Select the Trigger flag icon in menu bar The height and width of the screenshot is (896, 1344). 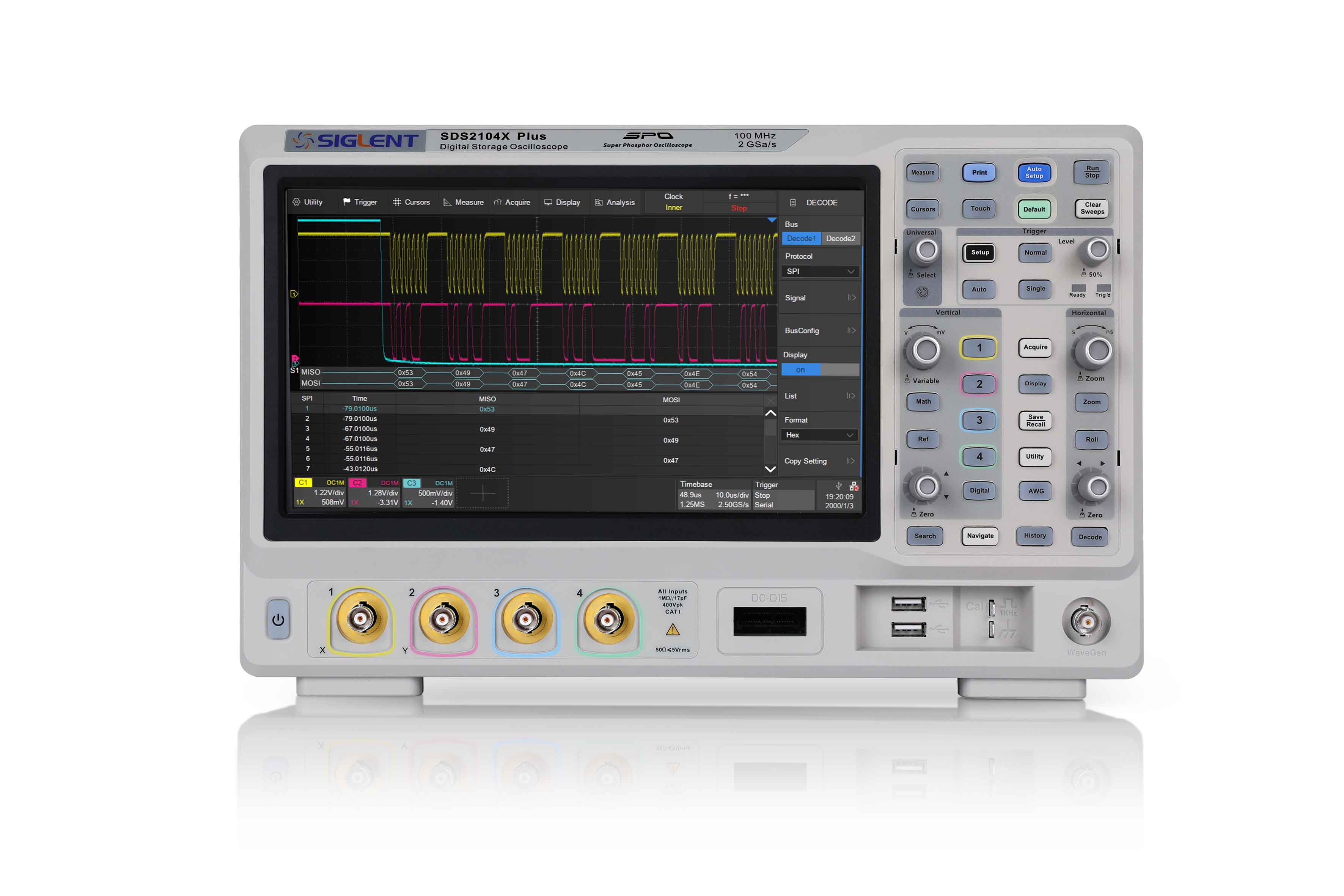tap(347, 202)
